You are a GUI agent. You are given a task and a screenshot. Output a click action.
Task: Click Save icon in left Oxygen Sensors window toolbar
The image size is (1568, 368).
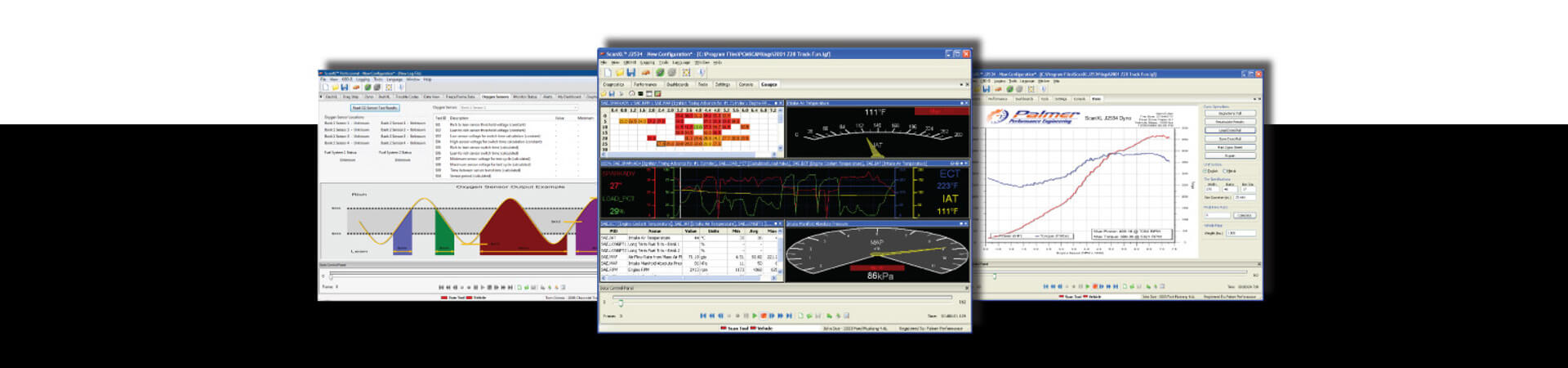pos(345,88)
